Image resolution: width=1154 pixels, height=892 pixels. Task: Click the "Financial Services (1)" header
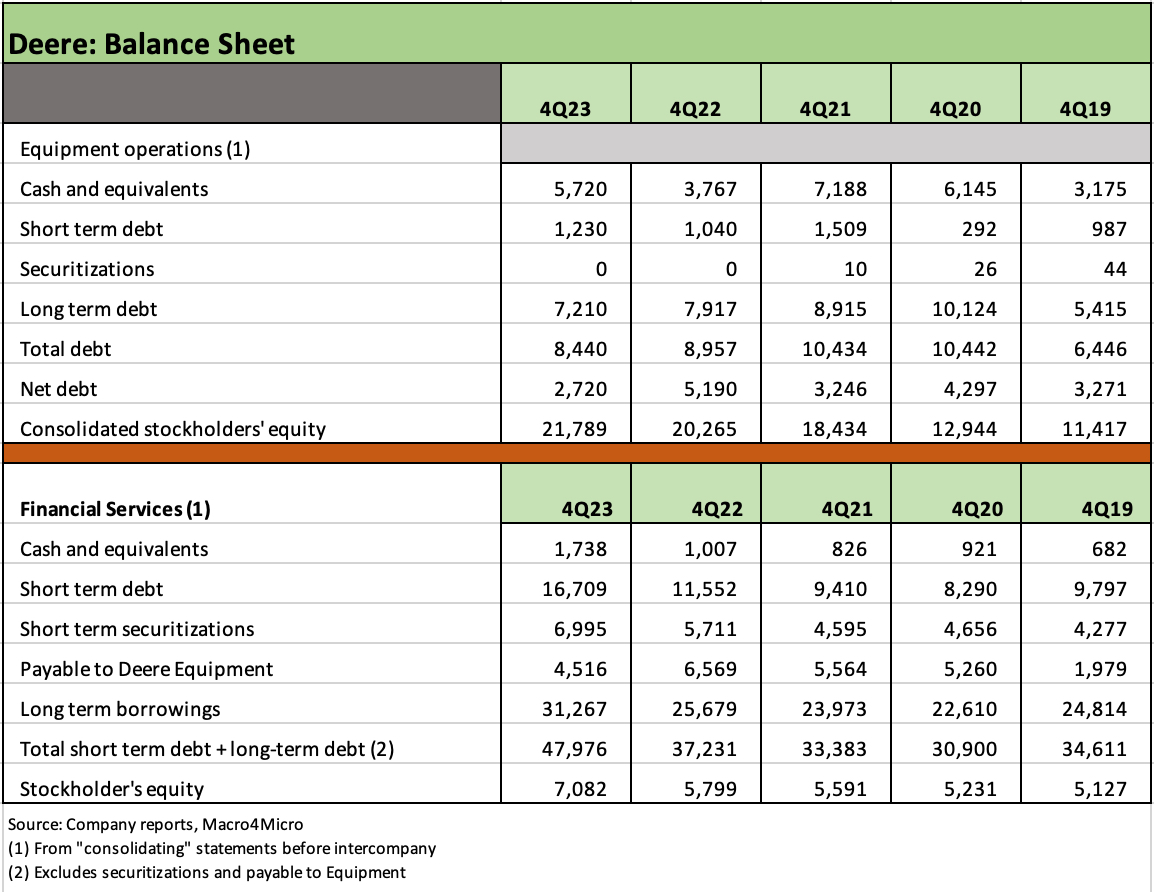point(115,509)
